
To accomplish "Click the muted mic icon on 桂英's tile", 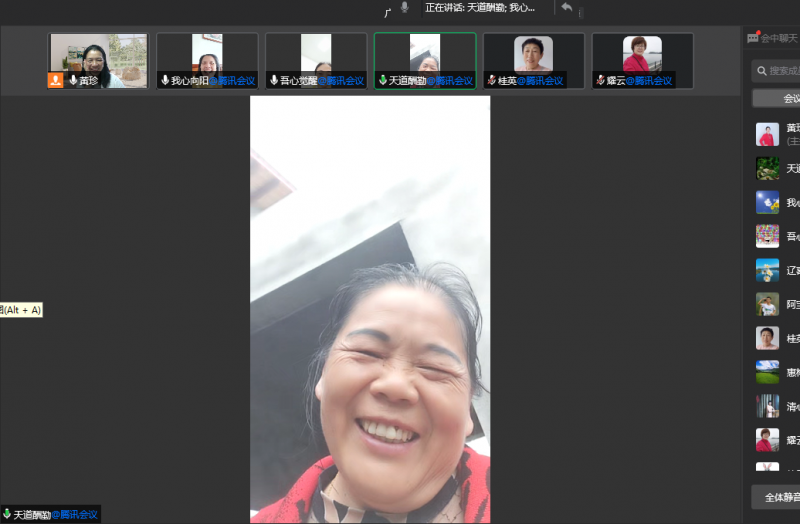I will tap(491, 80).
